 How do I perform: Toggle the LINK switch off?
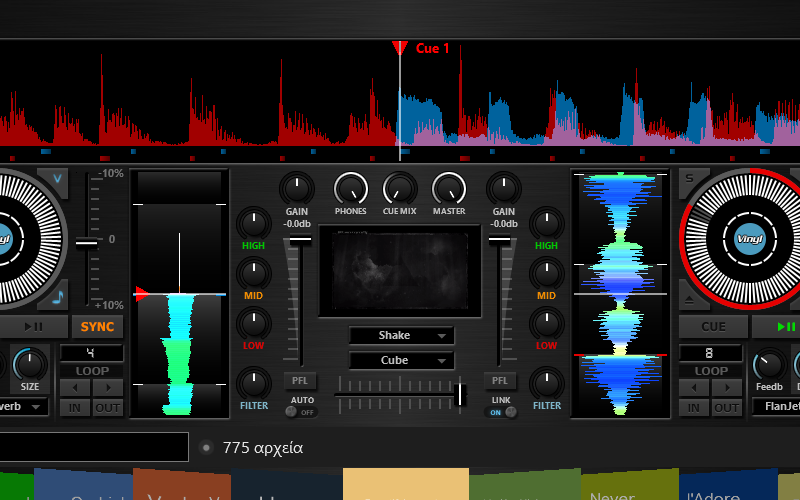tap(502, 412)
